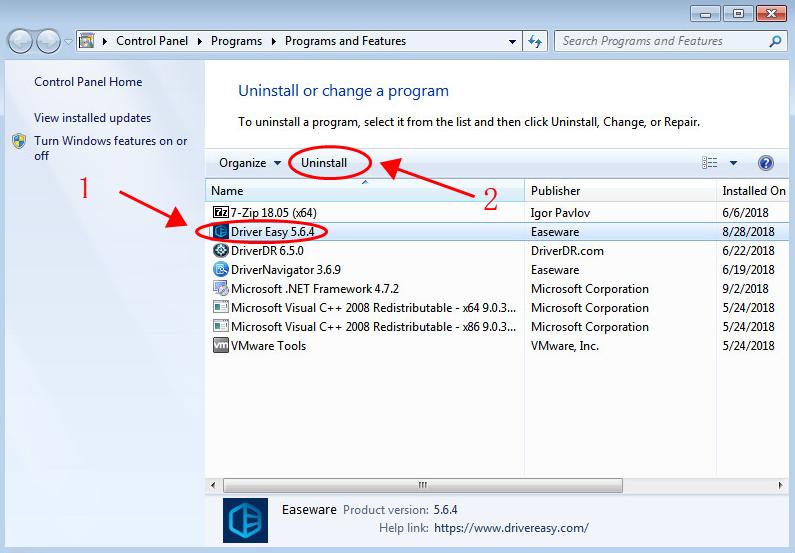Open the view options dropdown arrow
This screenshot has height=553, width=795.
point(733,163)
